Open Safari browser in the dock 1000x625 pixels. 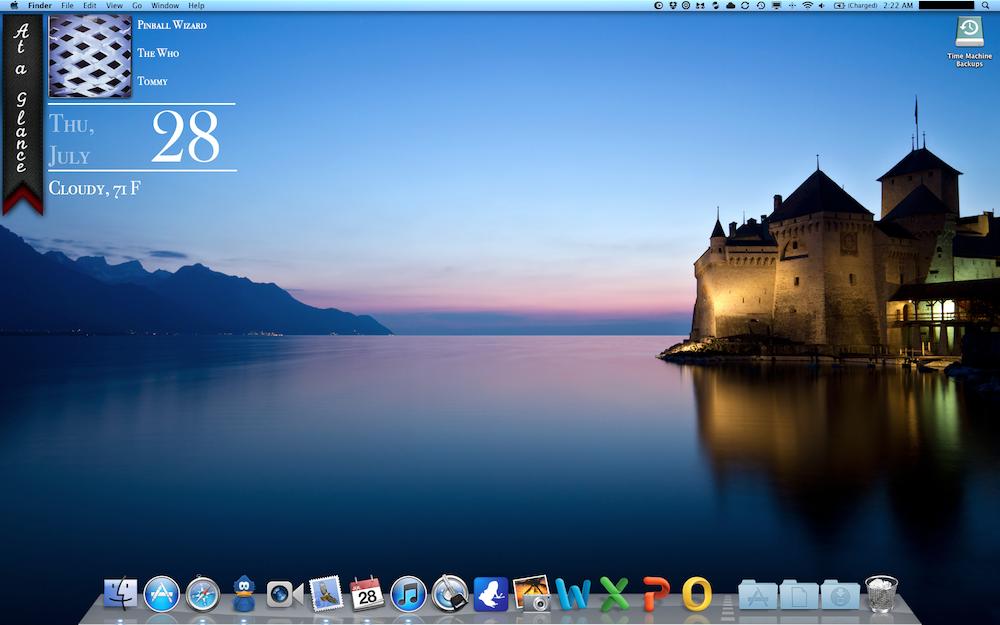coord(202,593)
